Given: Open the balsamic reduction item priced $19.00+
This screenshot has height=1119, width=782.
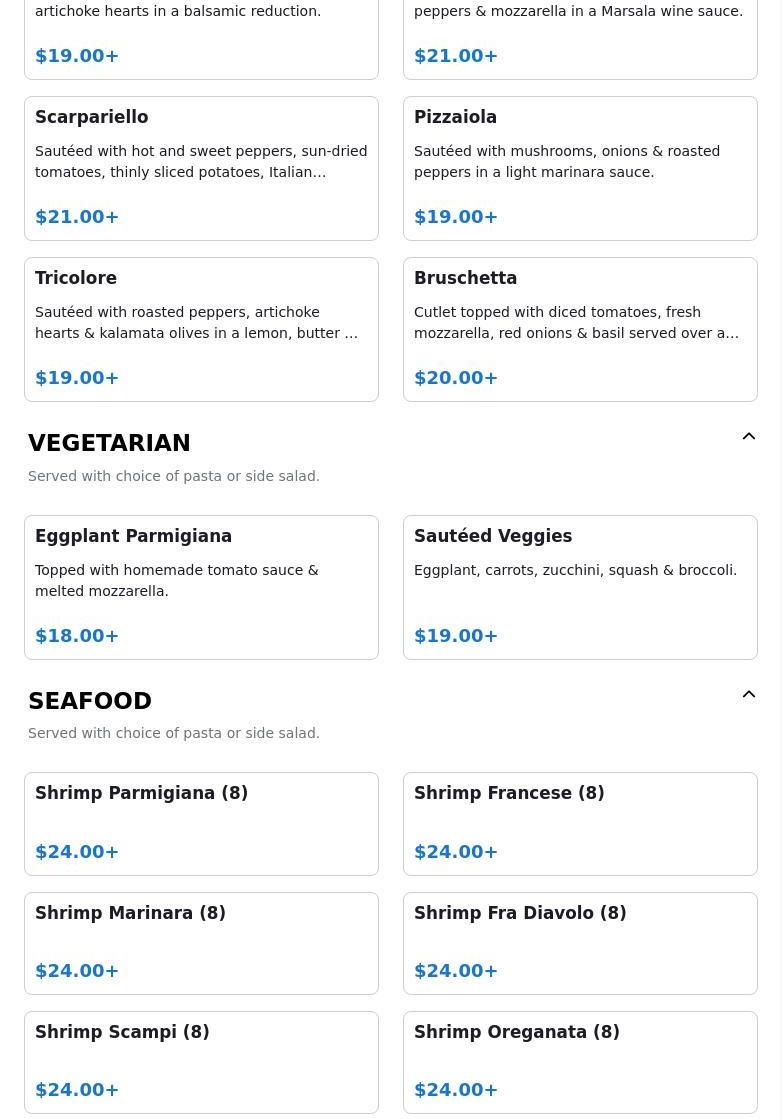Looking at the screenshot, I should click(x=201, y=39).
